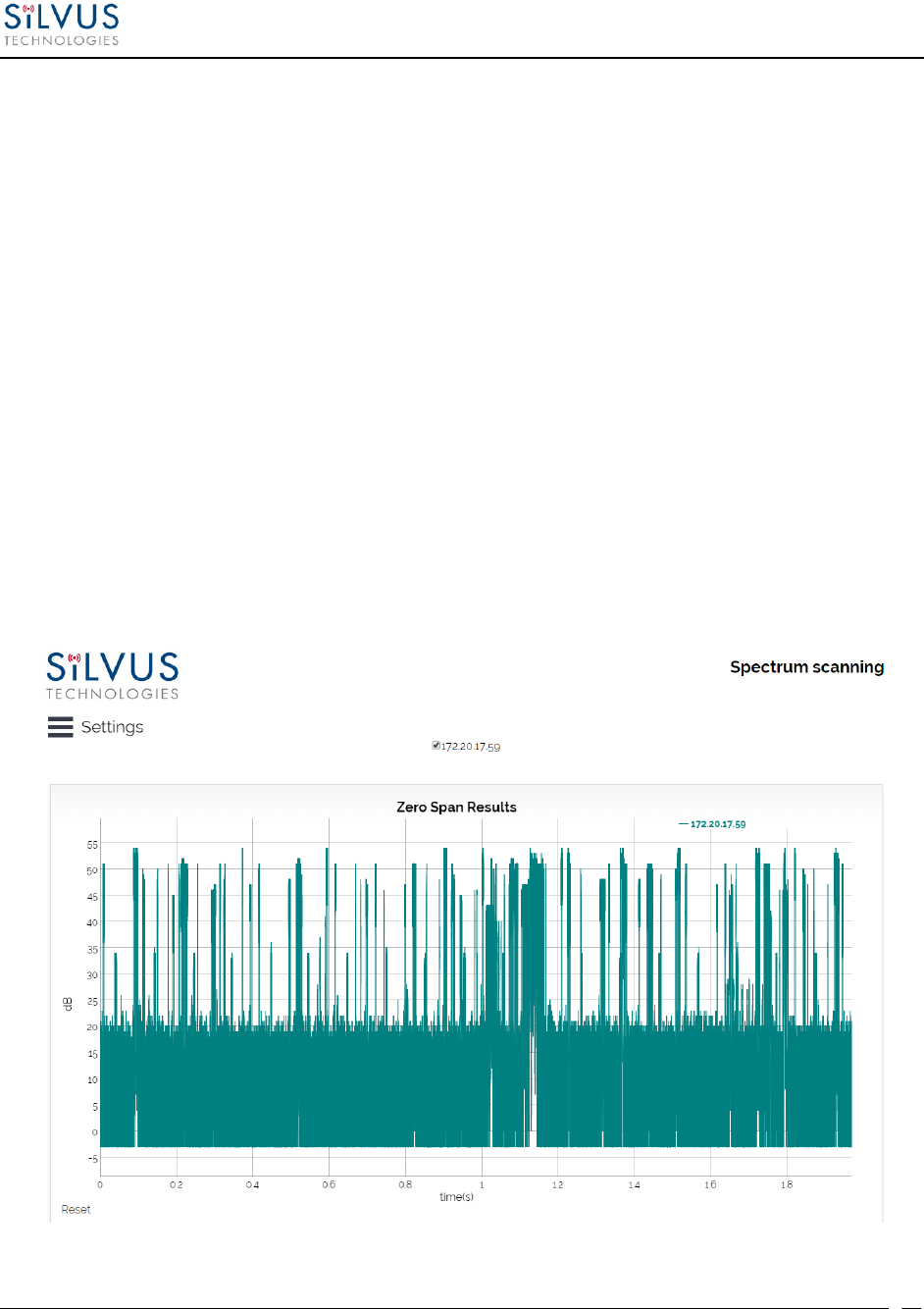Click the dB axis label

point(68,1003)
